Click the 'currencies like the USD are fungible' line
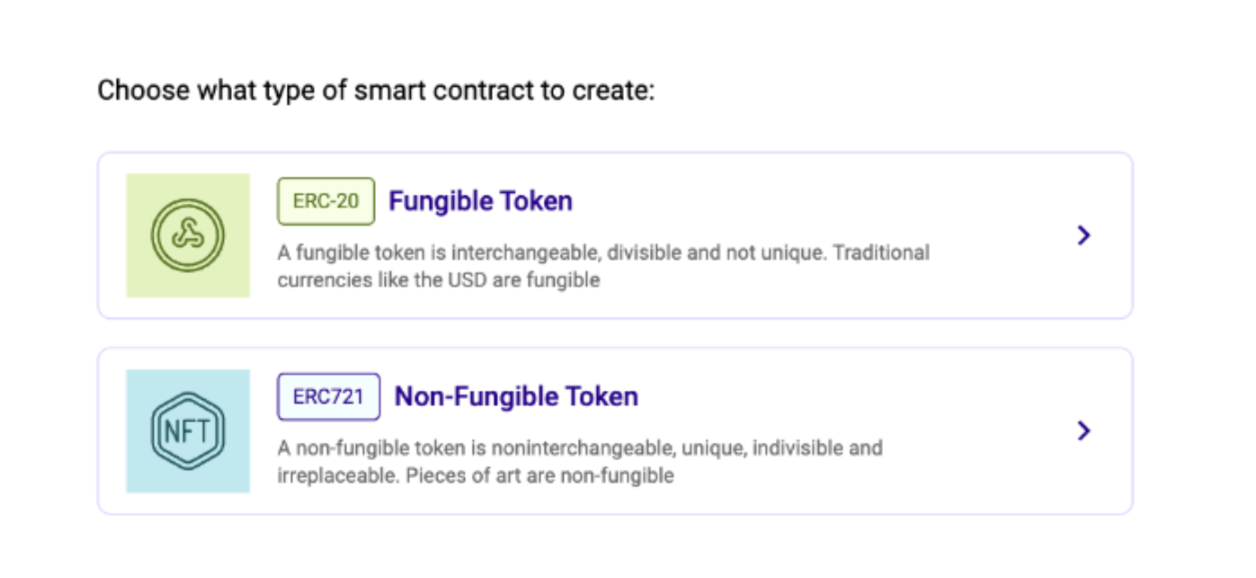Viewport: 1256px width, 578px height. [438, 280]
